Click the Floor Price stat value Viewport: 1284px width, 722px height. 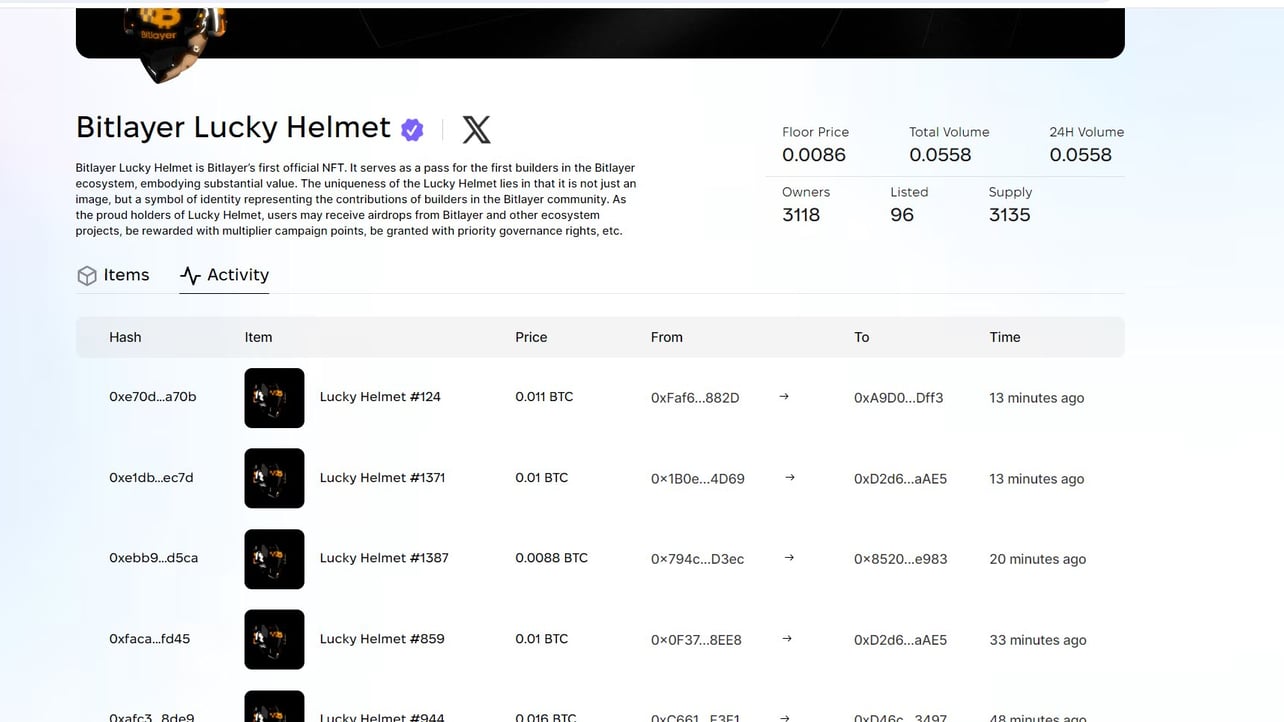coord(814,155)
